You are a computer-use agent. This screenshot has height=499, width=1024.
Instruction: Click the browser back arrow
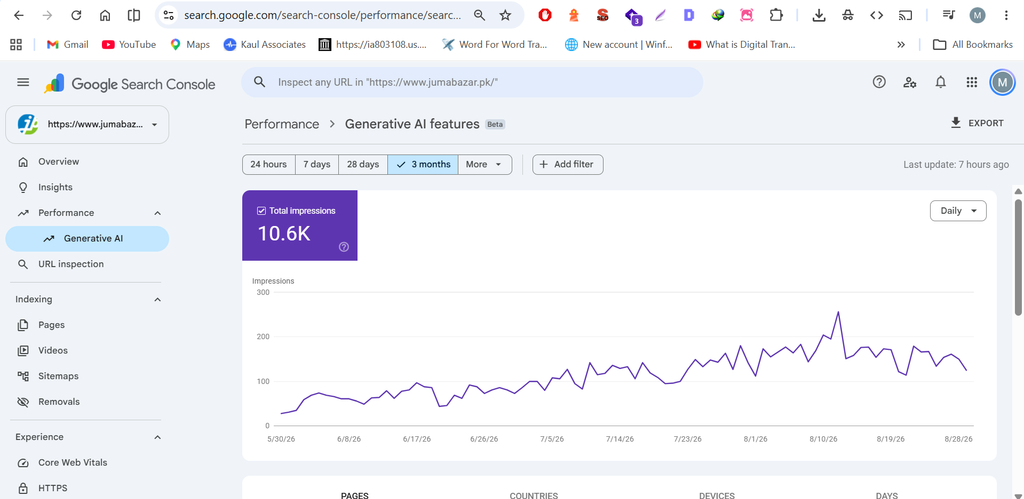pyautogui.click(x=19, y=15)
